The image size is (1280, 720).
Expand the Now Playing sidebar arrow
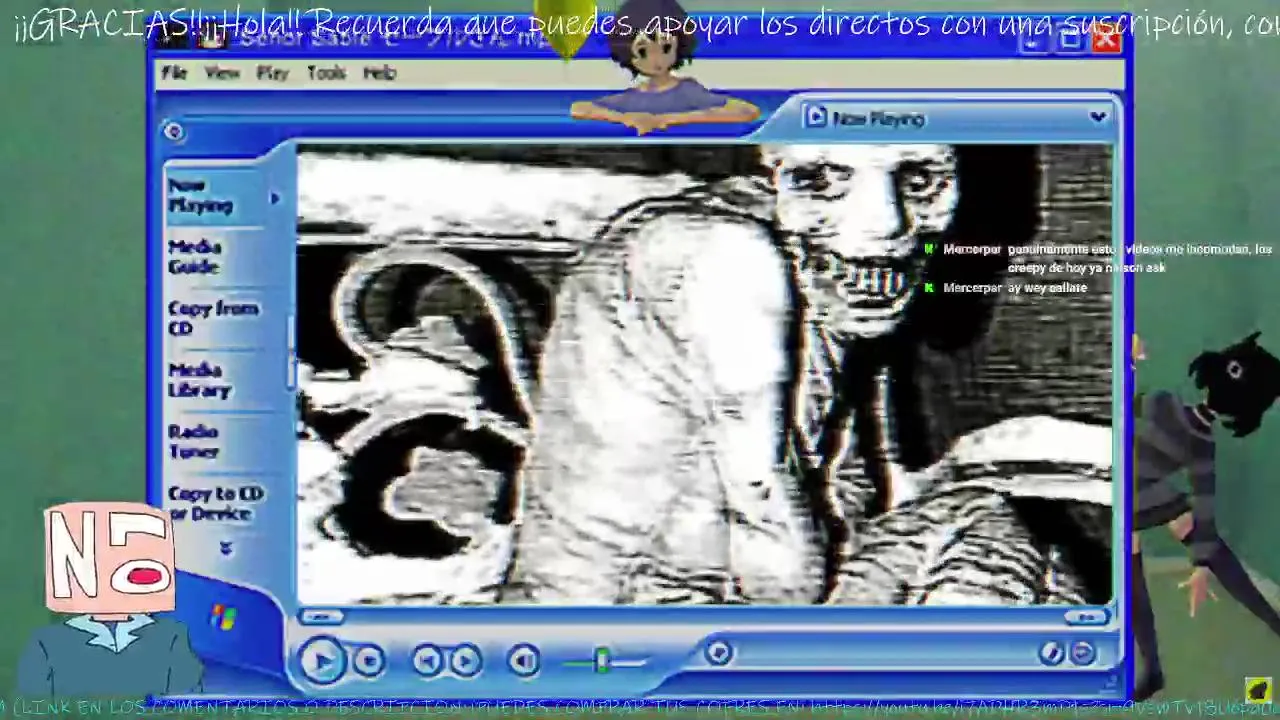click(275, 198)
